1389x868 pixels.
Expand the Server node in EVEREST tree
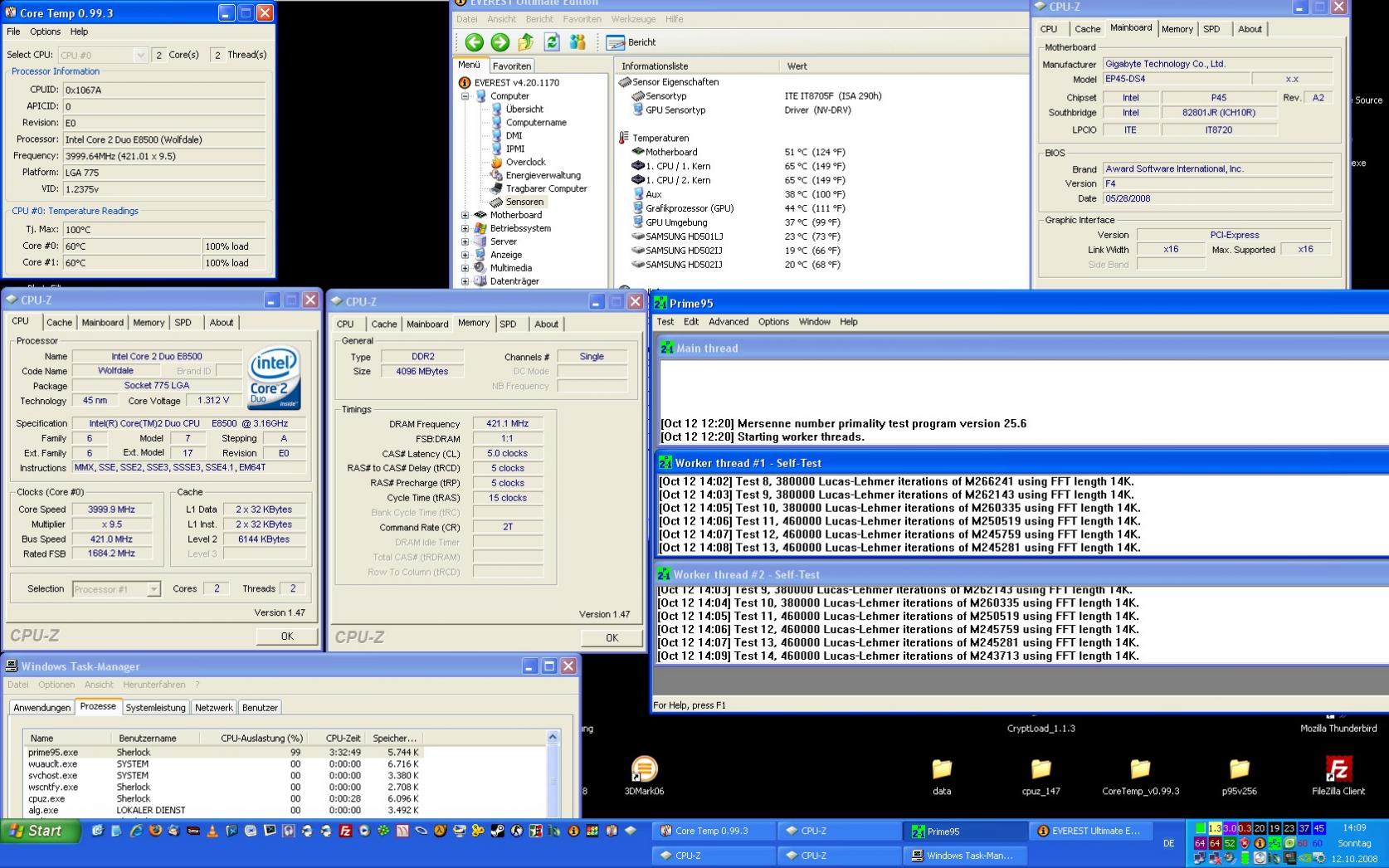pyautogui.click(x=465, y=241)
